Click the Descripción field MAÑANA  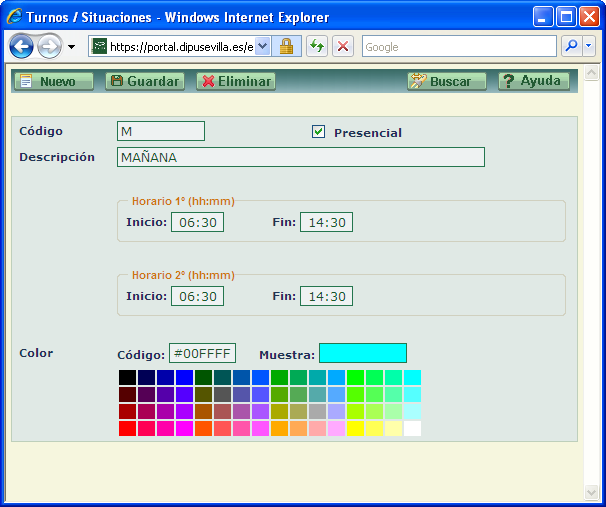click(301, 157)
